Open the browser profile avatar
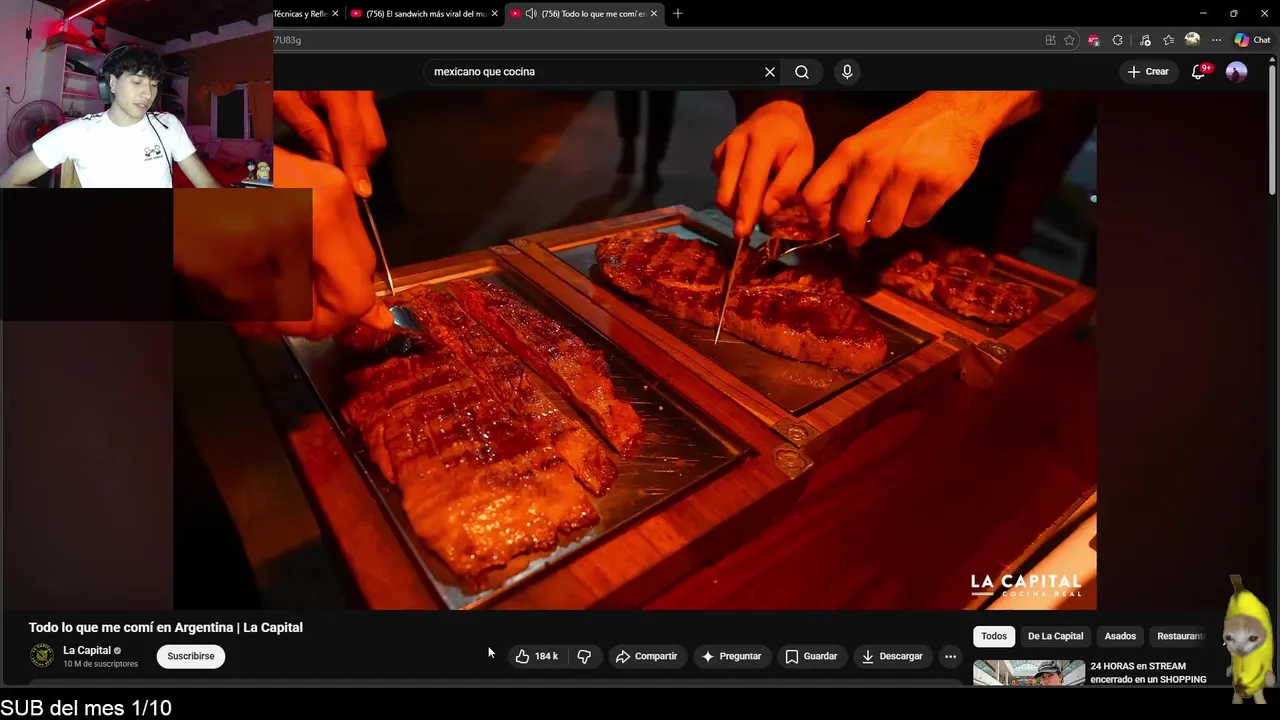This screenshot has height=720, width=1280. 1192,40
